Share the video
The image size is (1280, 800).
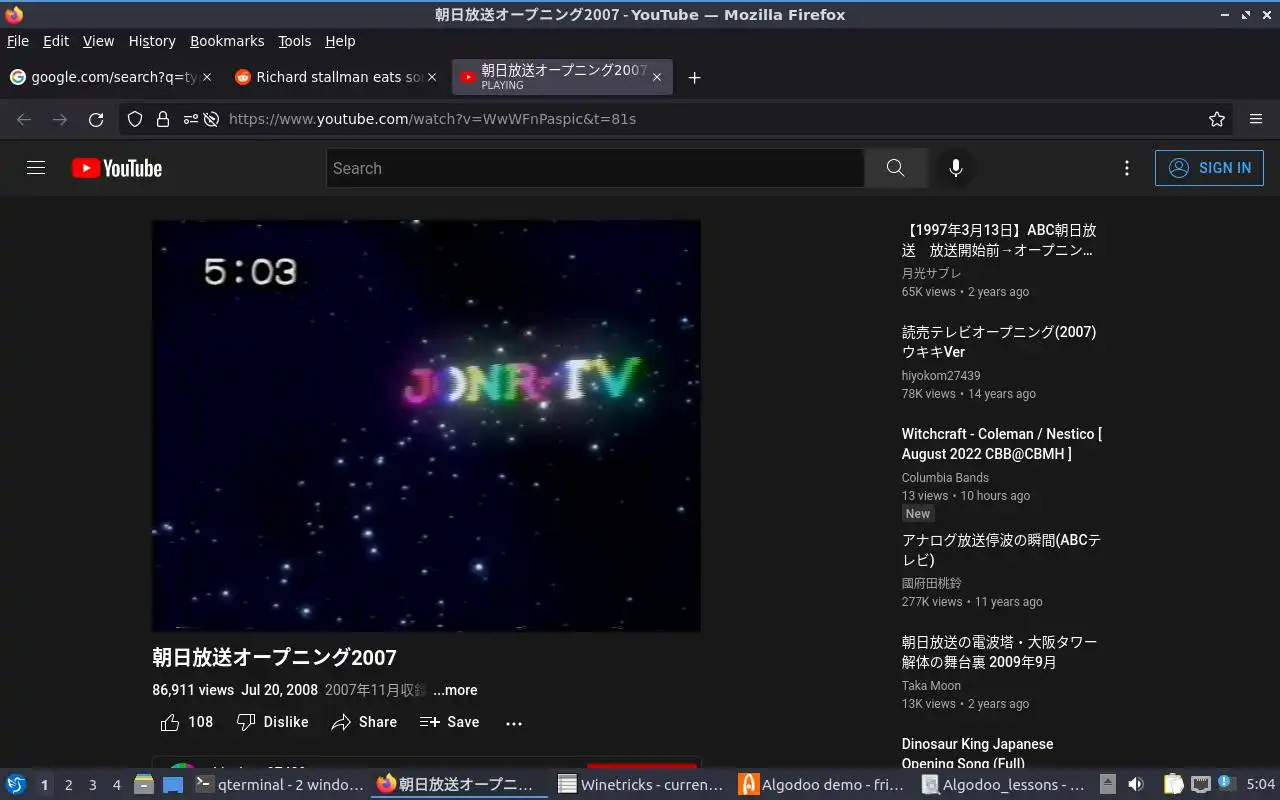point(364,722)
